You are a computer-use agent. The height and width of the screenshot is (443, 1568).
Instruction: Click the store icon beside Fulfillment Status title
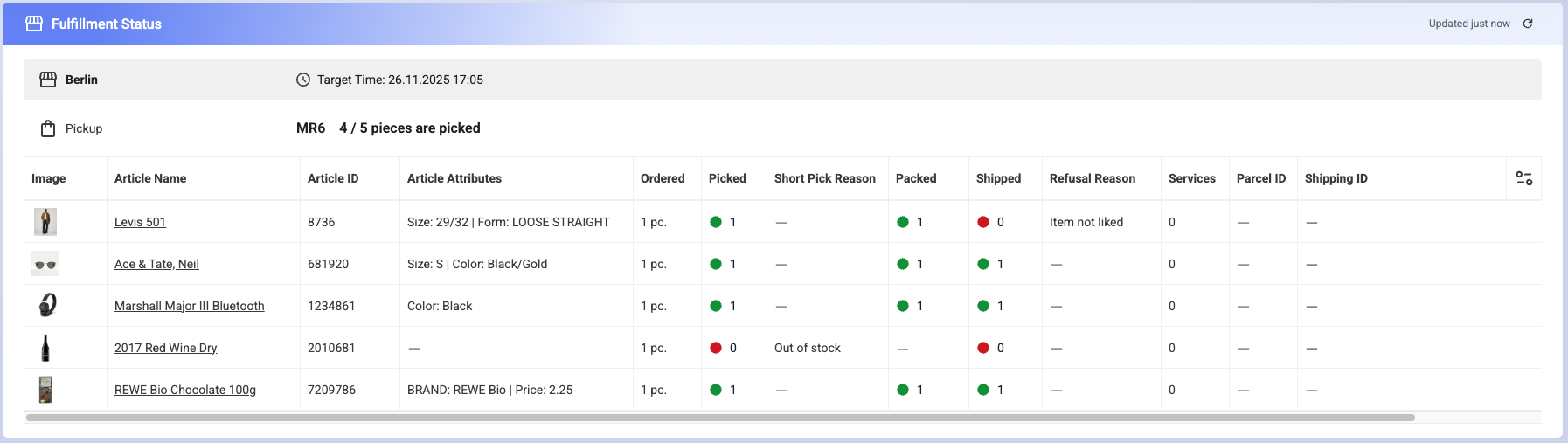[34, 24]
